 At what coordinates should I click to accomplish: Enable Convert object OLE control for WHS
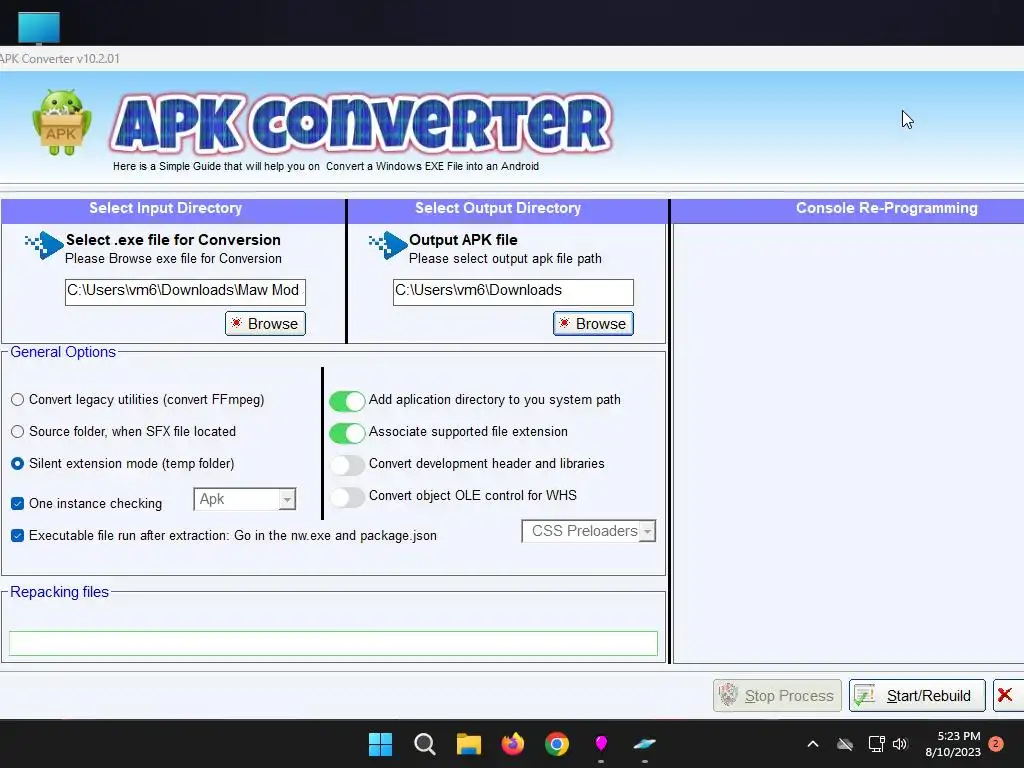[347, 497]
